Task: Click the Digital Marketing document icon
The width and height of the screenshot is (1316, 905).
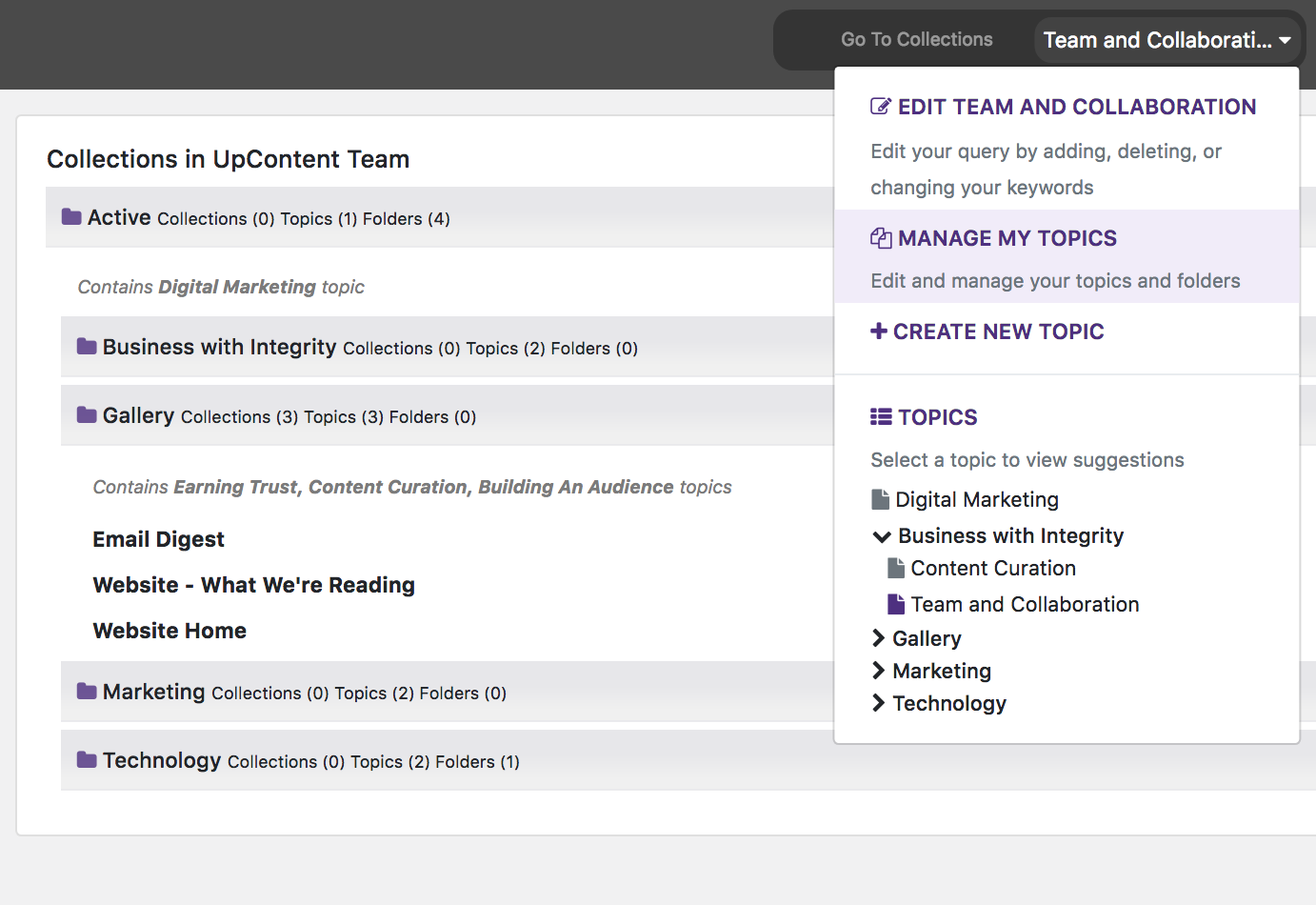Action: (x=881, y=500)
